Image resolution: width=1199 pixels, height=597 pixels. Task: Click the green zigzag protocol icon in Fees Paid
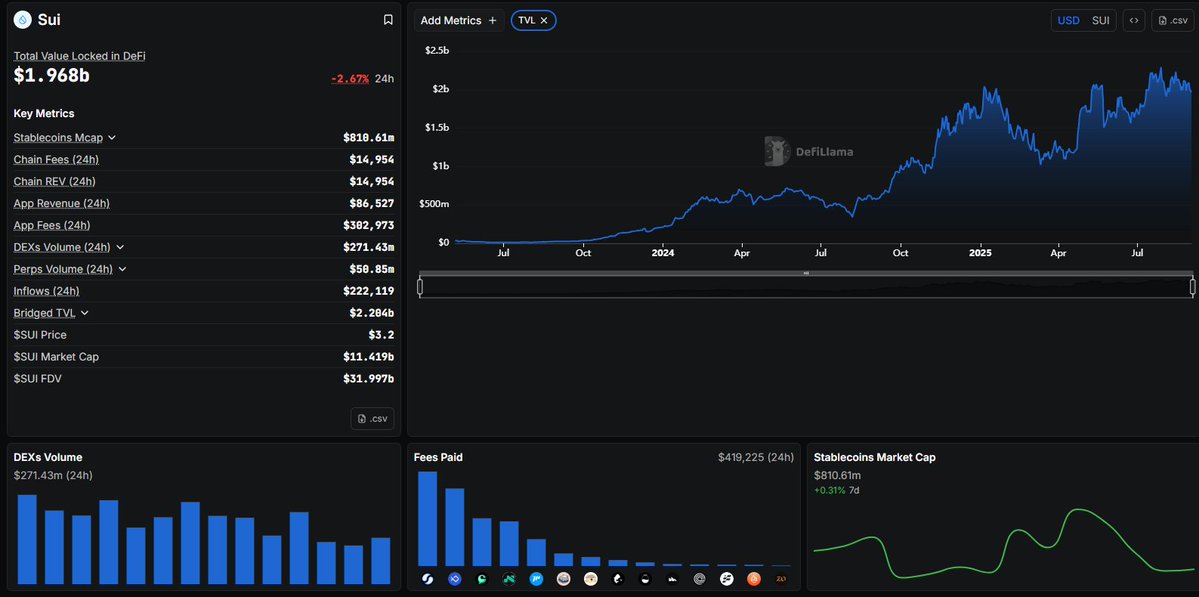click(509, 579)
